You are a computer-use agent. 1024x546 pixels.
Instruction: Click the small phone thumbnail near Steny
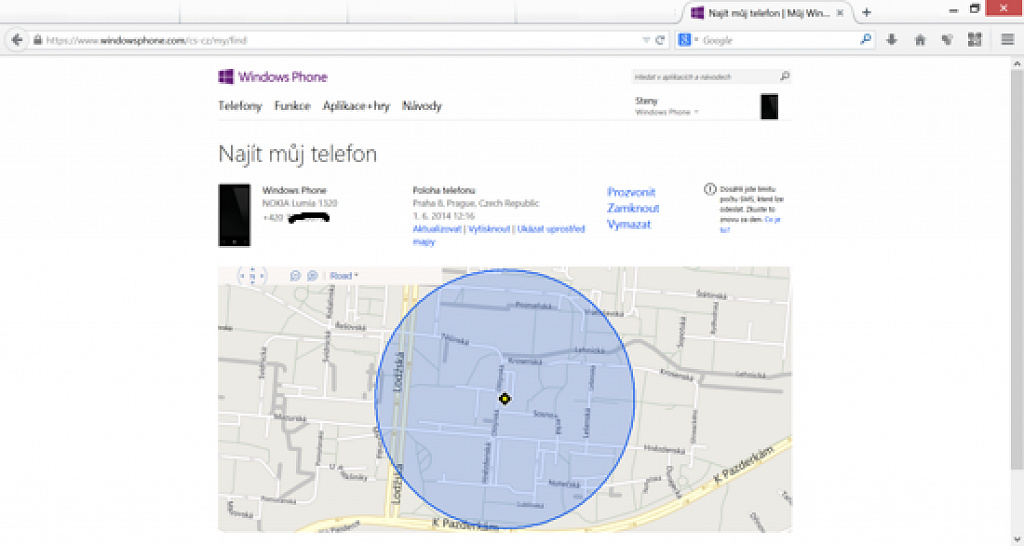click(x=769, y=106)
